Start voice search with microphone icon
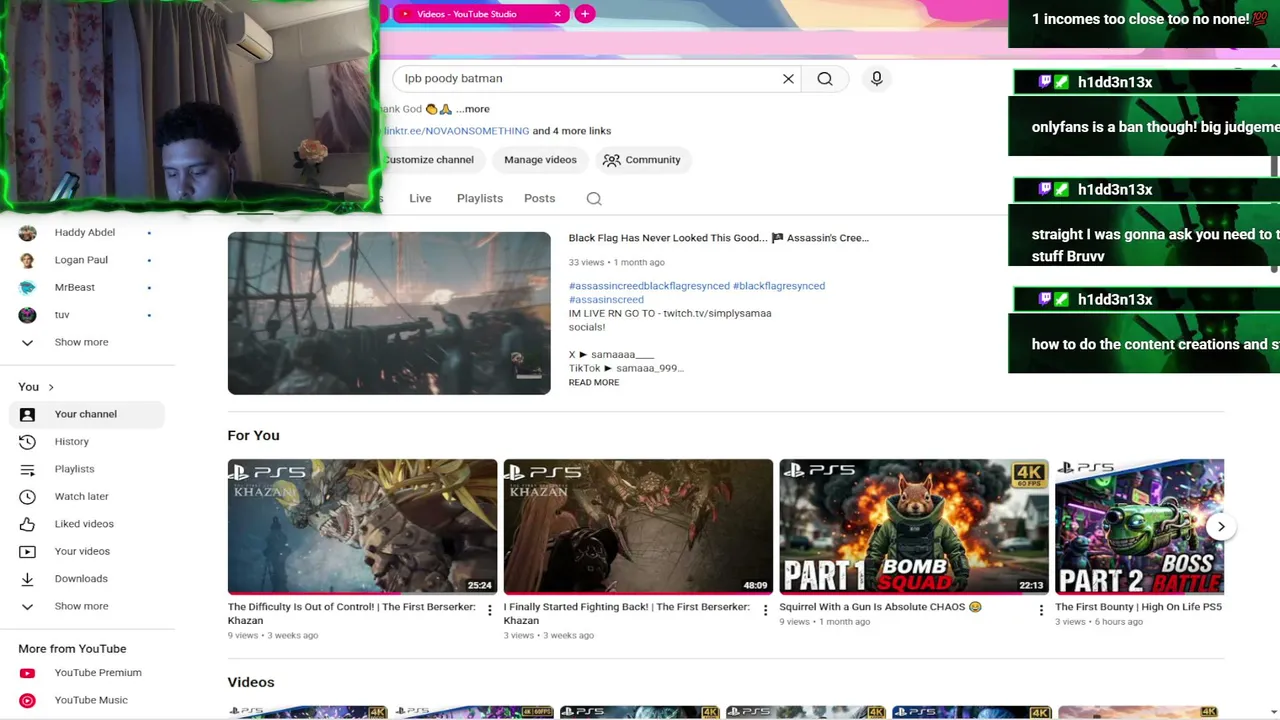The image size is (1280, 720). pyautogui.click(x=877, y=78)
